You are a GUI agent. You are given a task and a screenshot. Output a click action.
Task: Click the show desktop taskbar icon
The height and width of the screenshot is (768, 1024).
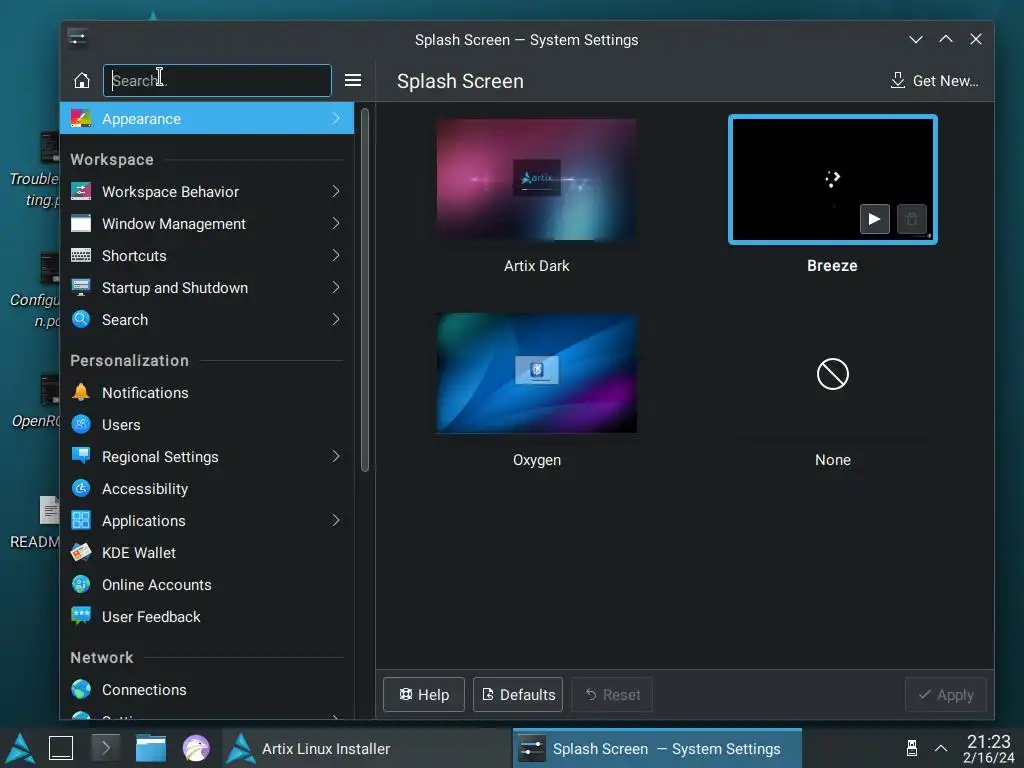(61, 748)
